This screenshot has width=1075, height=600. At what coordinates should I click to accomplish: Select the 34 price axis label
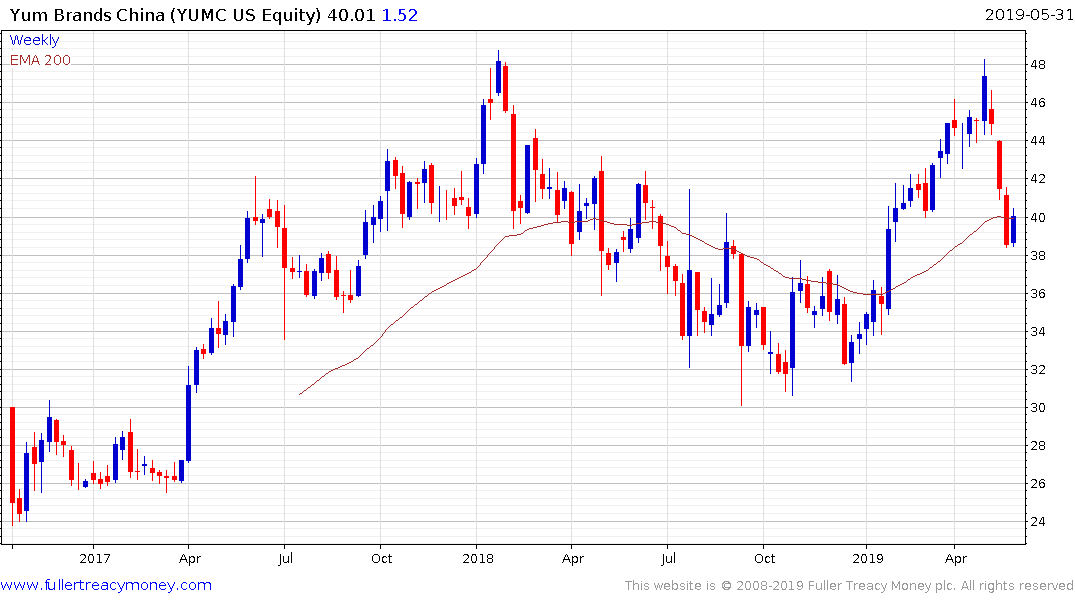pos(1037,332)
